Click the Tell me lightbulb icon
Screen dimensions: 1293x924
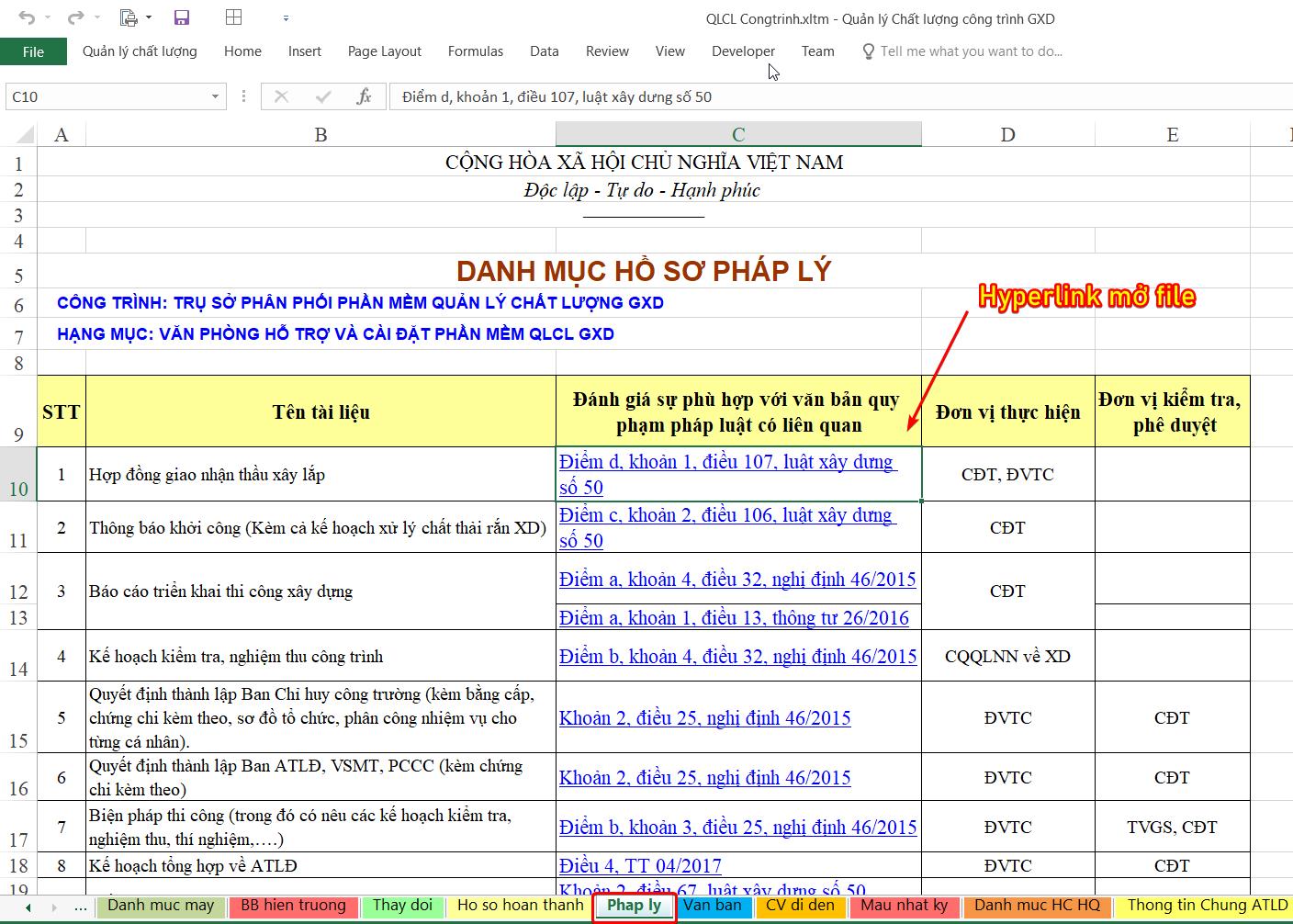(868, 51)
